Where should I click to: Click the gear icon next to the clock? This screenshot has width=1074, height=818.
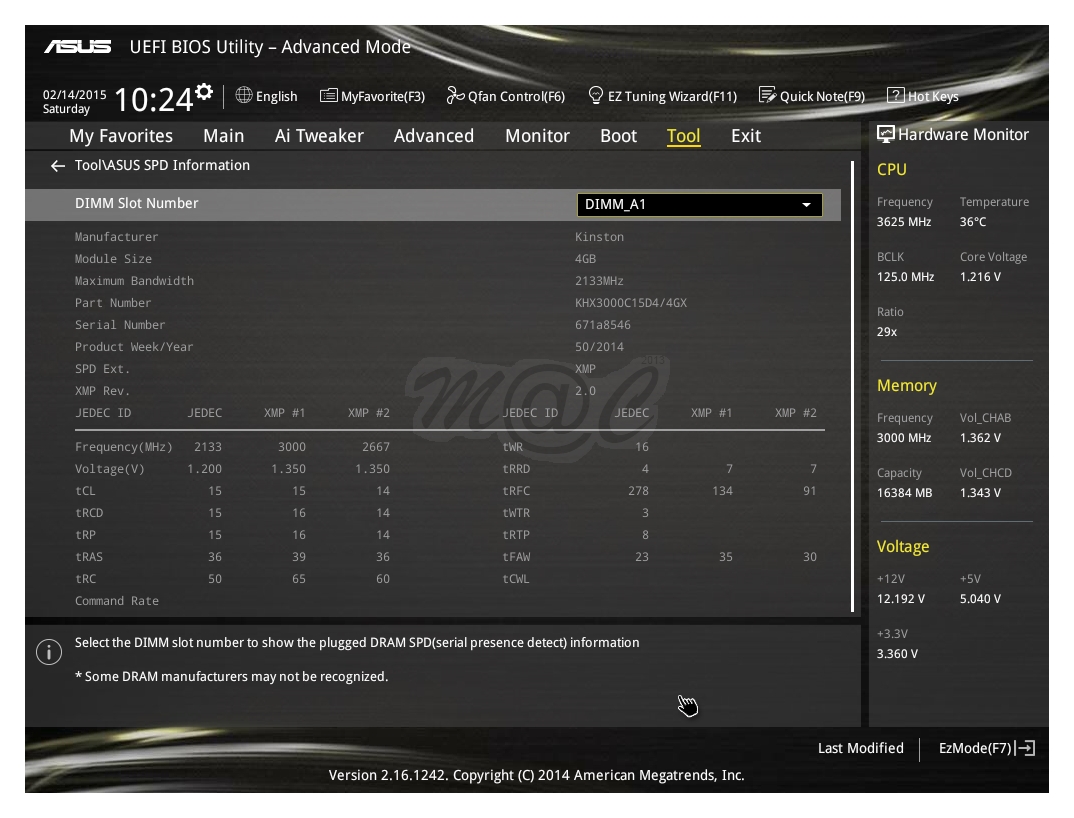[x=203, y=92]
